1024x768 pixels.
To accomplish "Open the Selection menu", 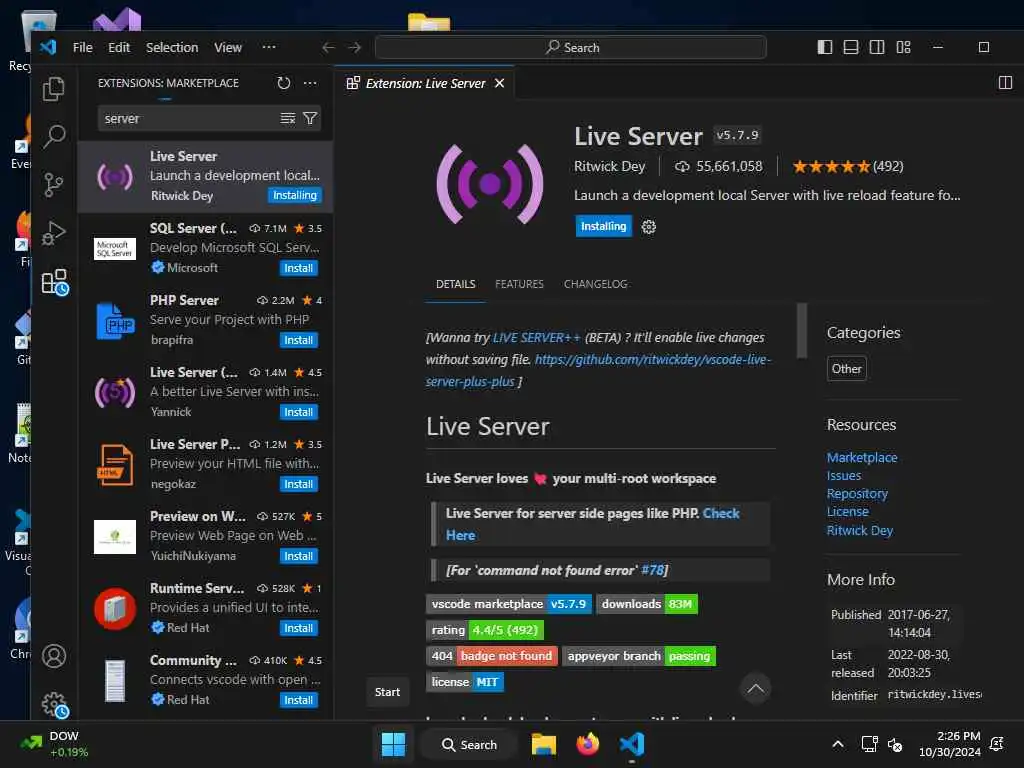I will [172, 47].
